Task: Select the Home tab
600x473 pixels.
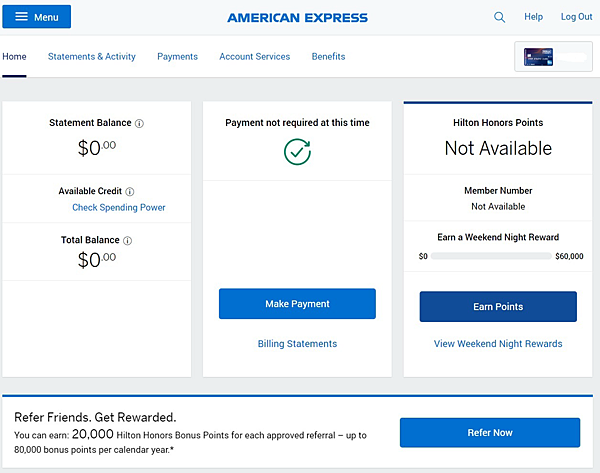Action: coord(14,57)
